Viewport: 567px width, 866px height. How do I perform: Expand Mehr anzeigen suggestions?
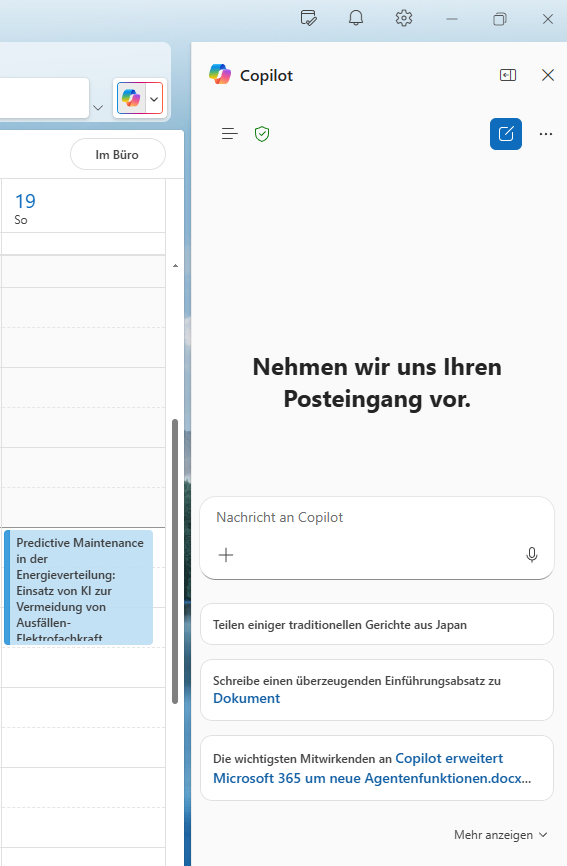pos(501,835)
